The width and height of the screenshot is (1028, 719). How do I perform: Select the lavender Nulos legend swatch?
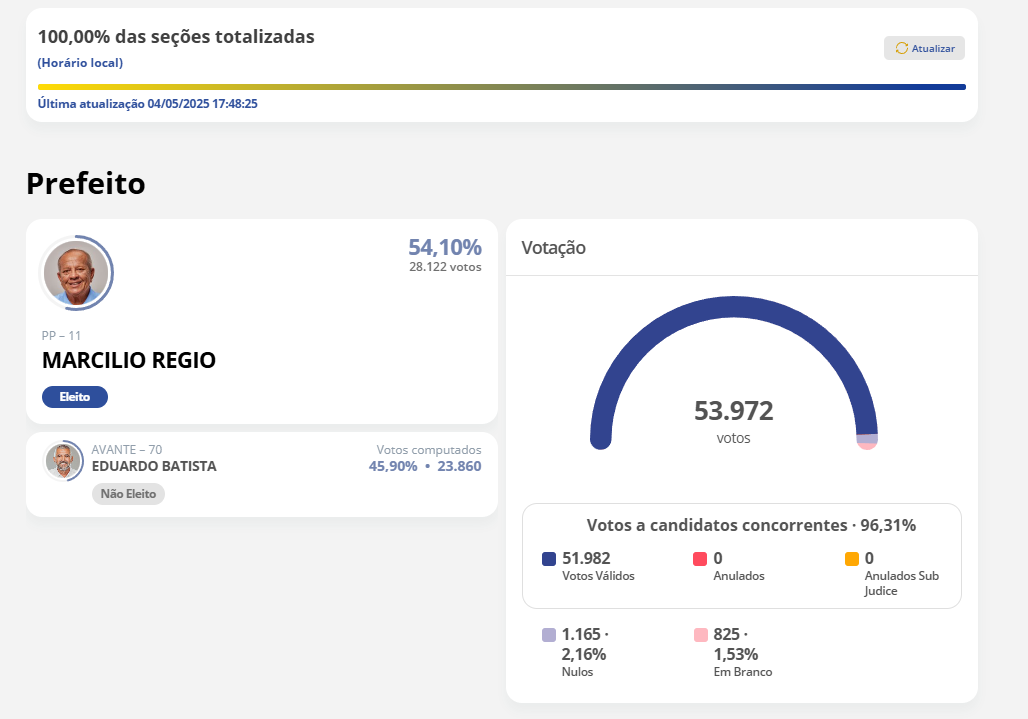549,635
